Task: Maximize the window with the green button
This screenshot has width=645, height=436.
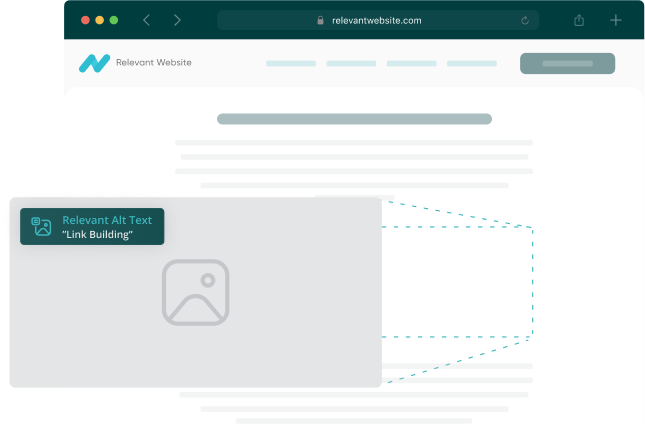Action: [x=114, y=20]
